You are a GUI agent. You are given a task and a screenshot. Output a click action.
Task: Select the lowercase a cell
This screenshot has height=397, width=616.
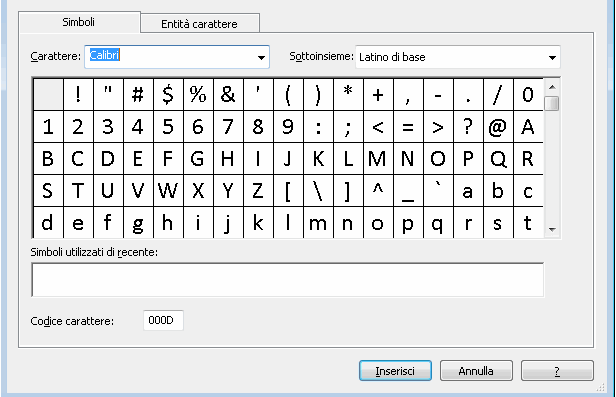pos(468,191)
